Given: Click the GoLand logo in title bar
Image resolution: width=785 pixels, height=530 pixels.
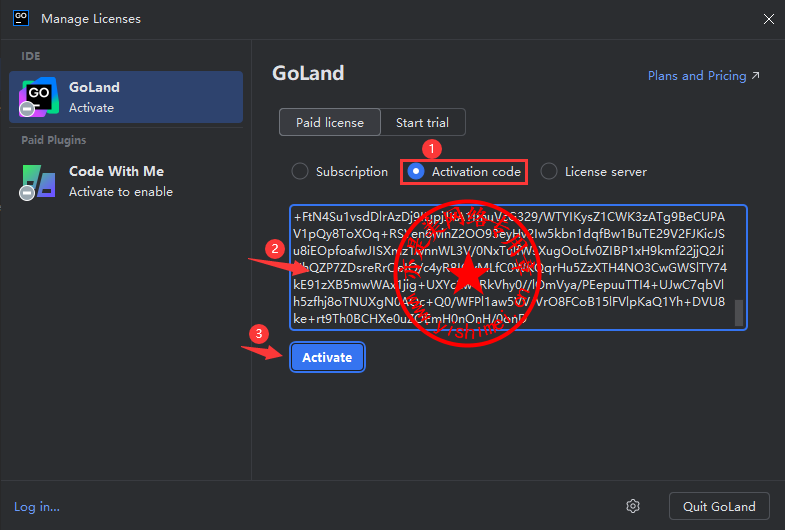Looking at the screenshot, I should coord(21,19).
